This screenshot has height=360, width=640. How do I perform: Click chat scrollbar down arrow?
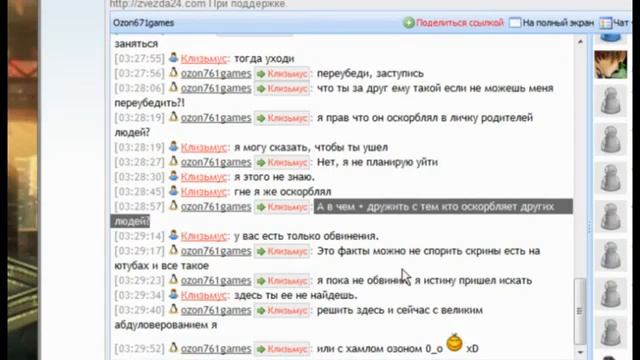[x=580, y=352]
